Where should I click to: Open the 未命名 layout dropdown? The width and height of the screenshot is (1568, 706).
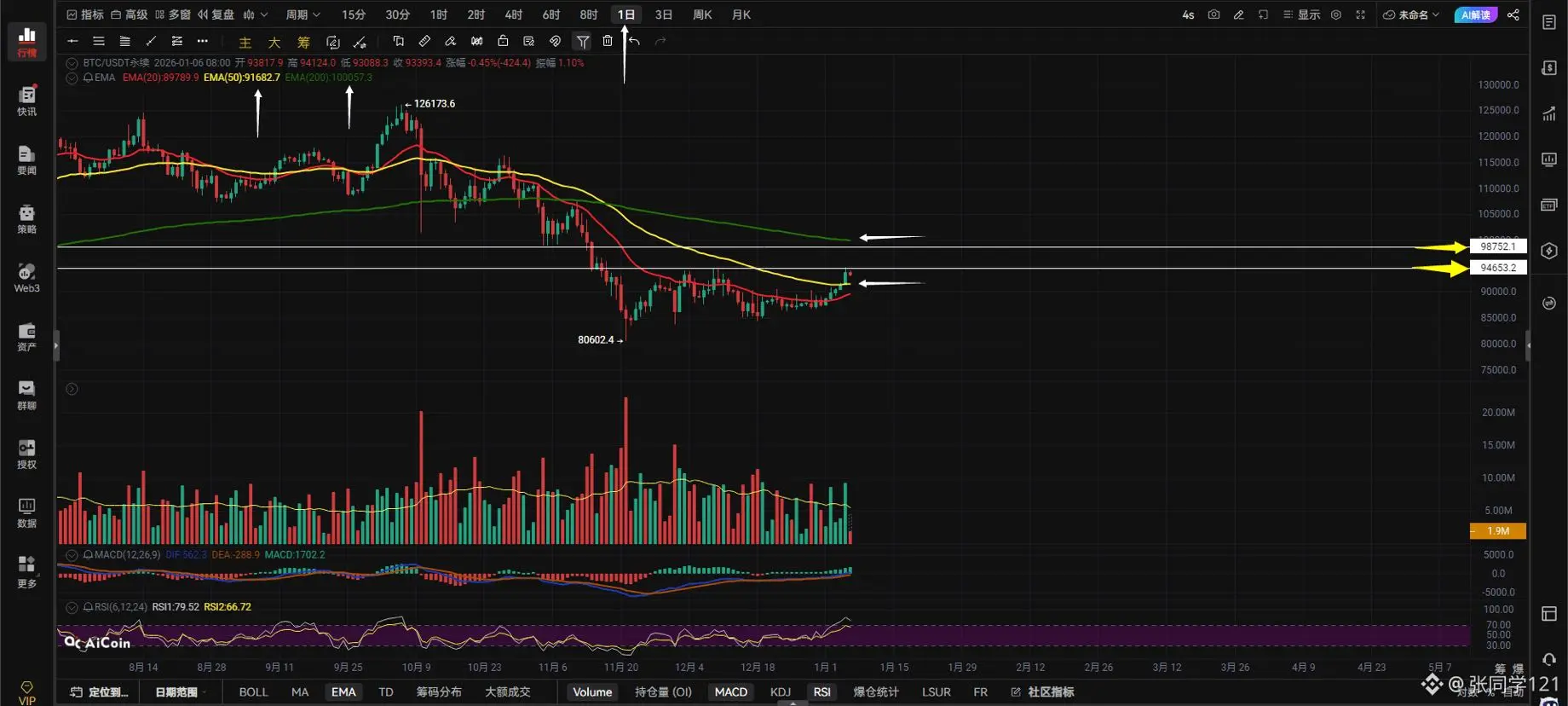click(1411, 14)
